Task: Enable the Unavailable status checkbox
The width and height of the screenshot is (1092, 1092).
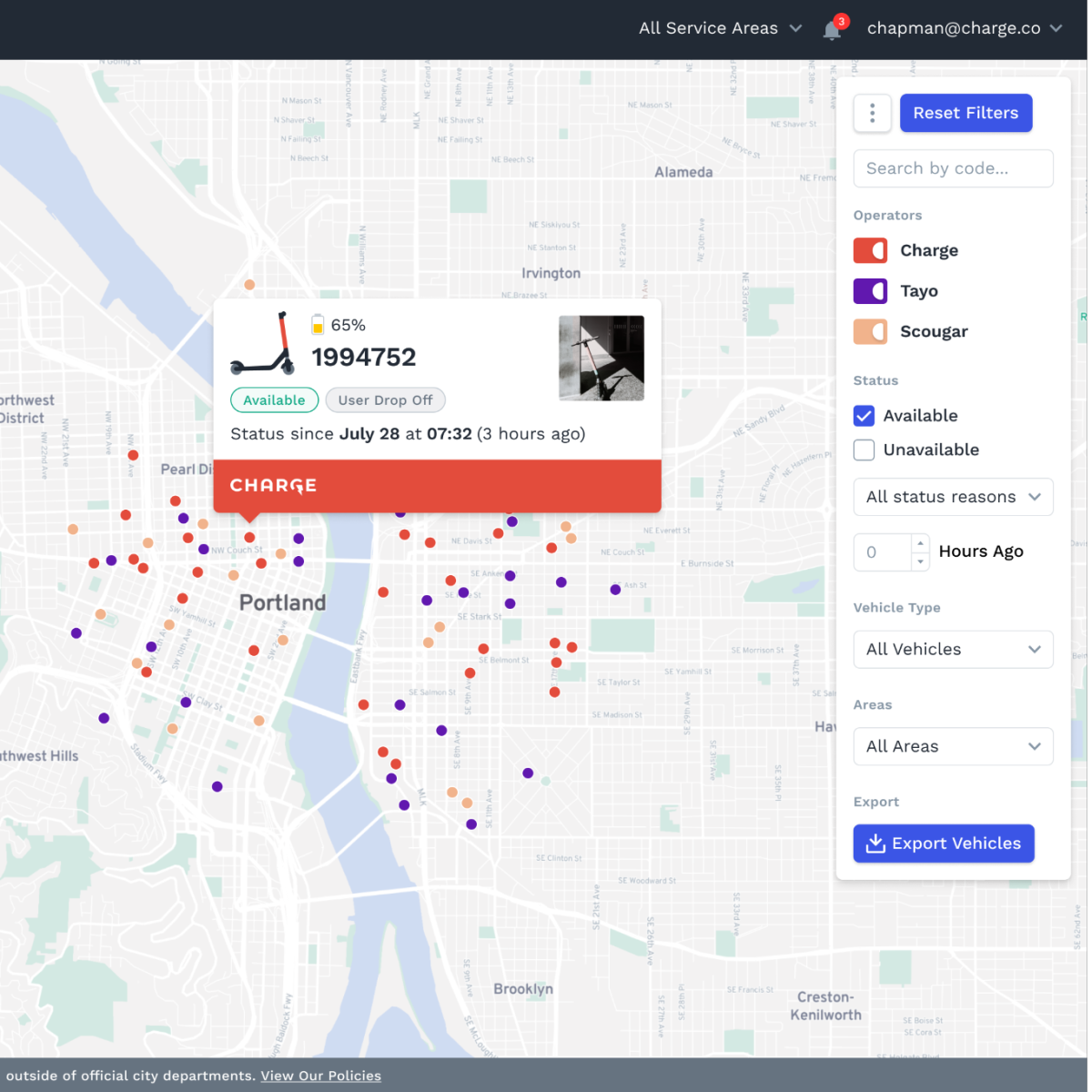Action: 863,450
